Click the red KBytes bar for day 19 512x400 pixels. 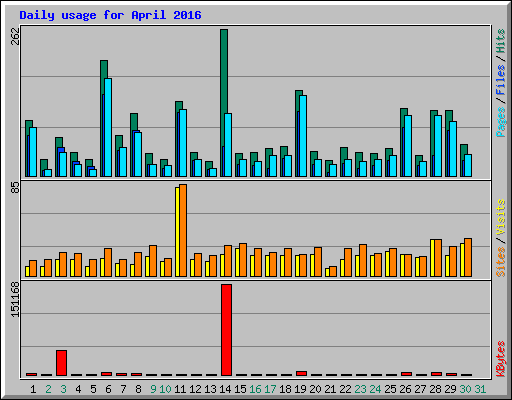click(301, 373)
